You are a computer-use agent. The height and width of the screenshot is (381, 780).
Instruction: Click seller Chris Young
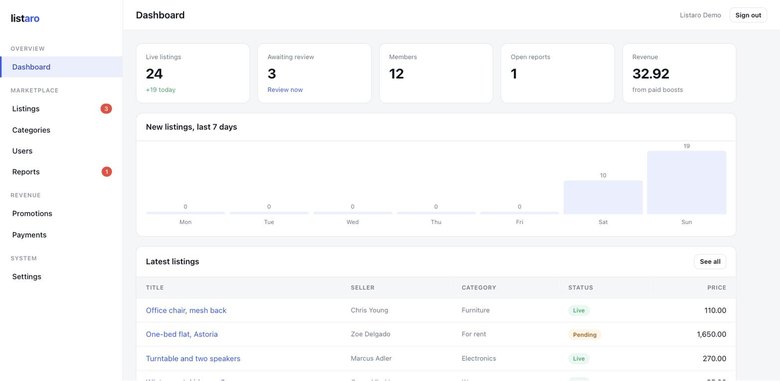(369, 310)
